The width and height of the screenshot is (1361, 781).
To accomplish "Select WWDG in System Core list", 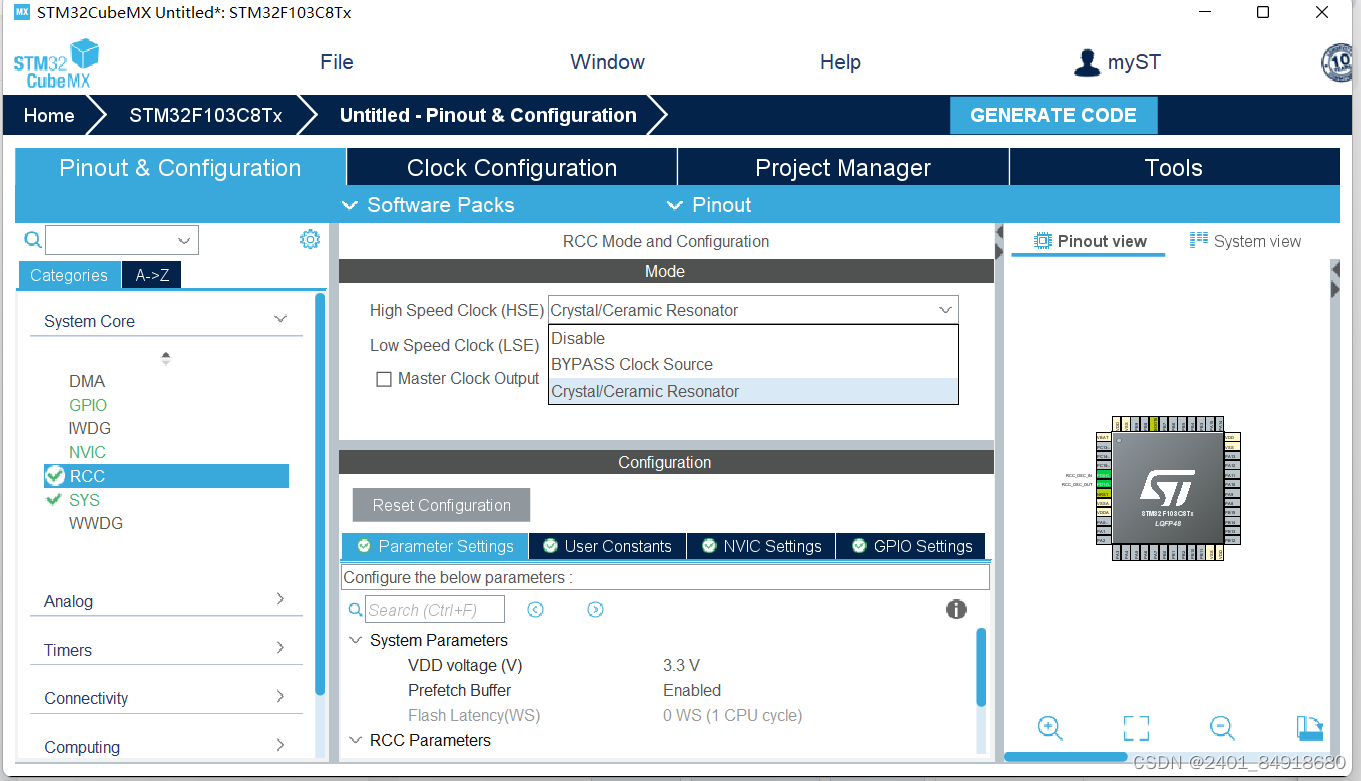I will click(x=96, y=523).
